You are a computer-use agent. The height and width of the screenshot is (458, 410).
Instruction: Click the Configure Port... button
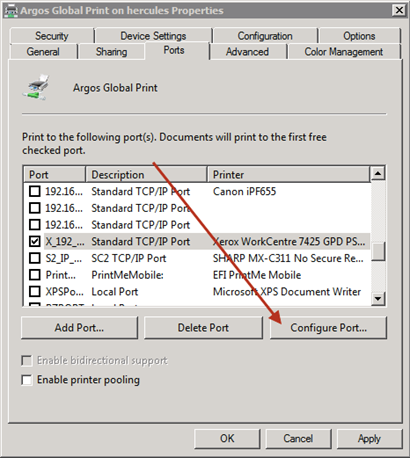click(328, 328)
